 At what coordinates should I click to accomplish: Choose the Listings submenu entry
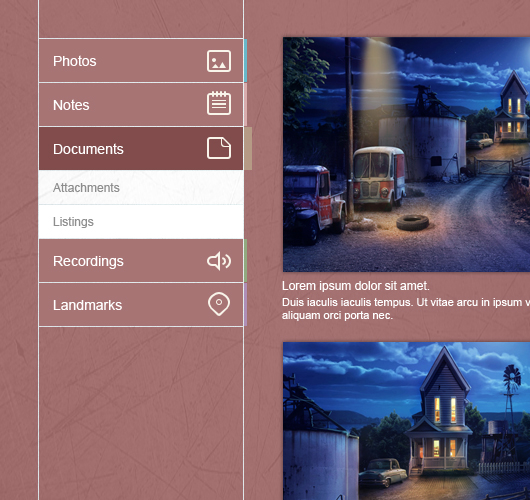(x=141, y=222)
